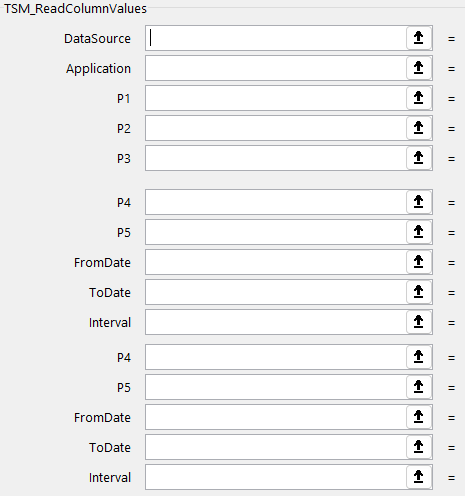Place the cursor in the P1 field
This screenshot has width=465, height=496.
276,98
